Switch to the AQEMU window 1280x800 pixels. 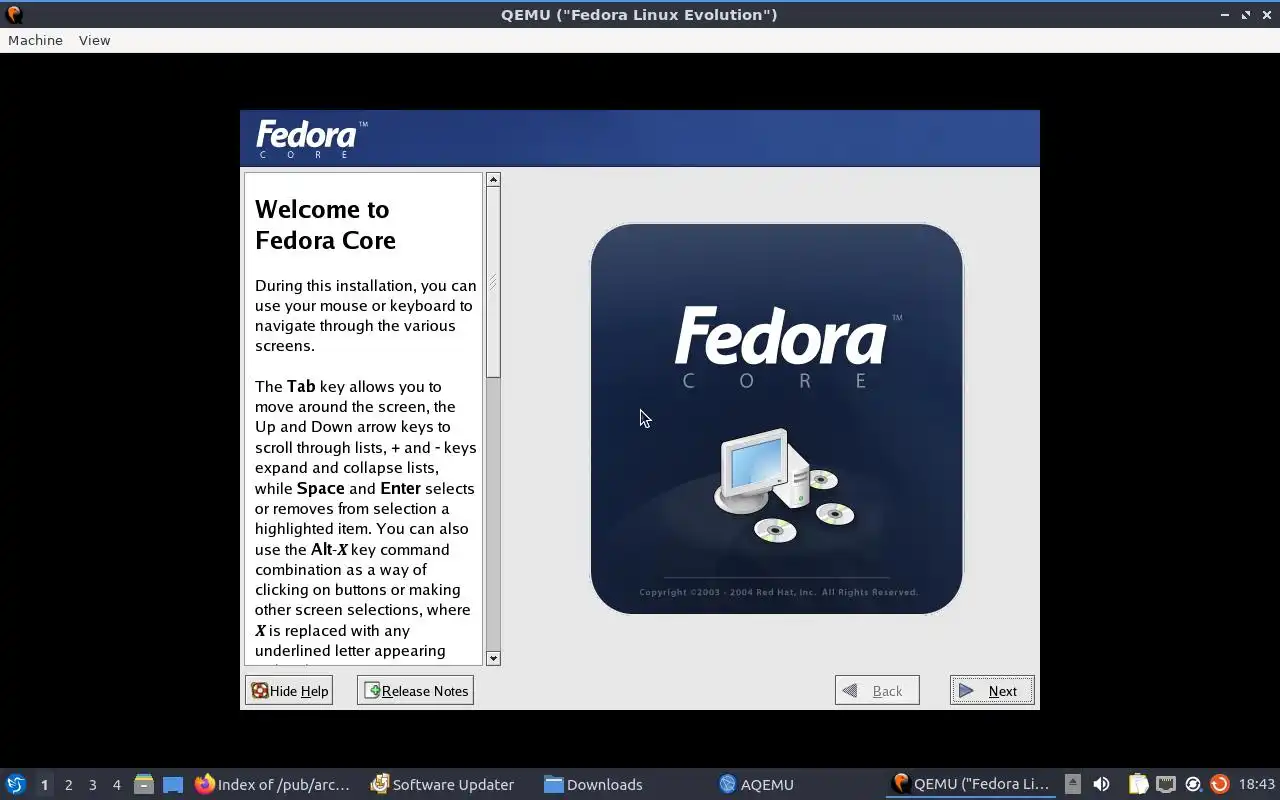pos(756,785)
